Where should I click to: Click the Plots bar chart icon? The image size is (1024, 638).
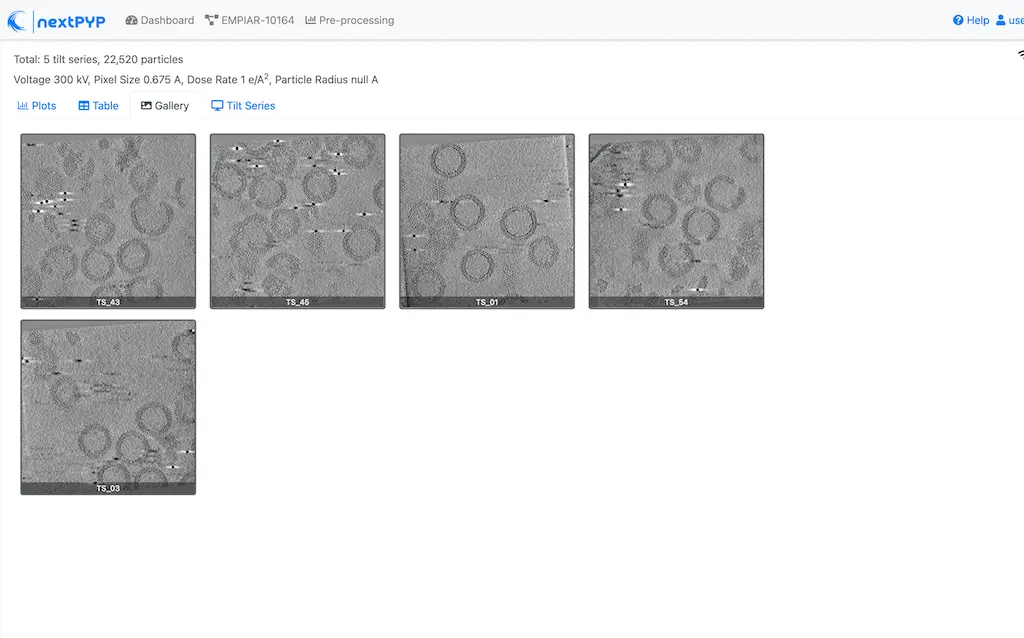[x=23, y=106]
